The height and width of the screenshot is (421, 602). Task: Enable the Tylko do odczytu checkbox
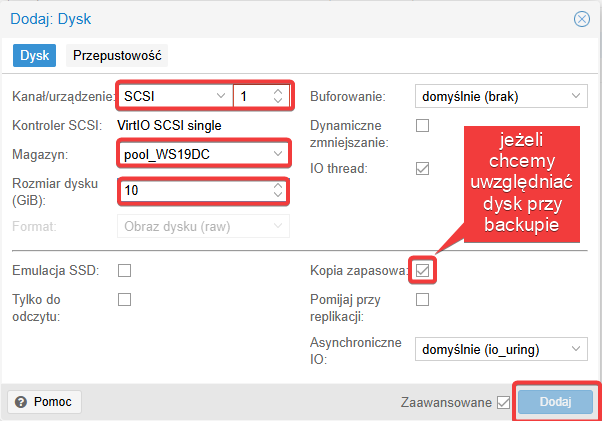point(124,299)
